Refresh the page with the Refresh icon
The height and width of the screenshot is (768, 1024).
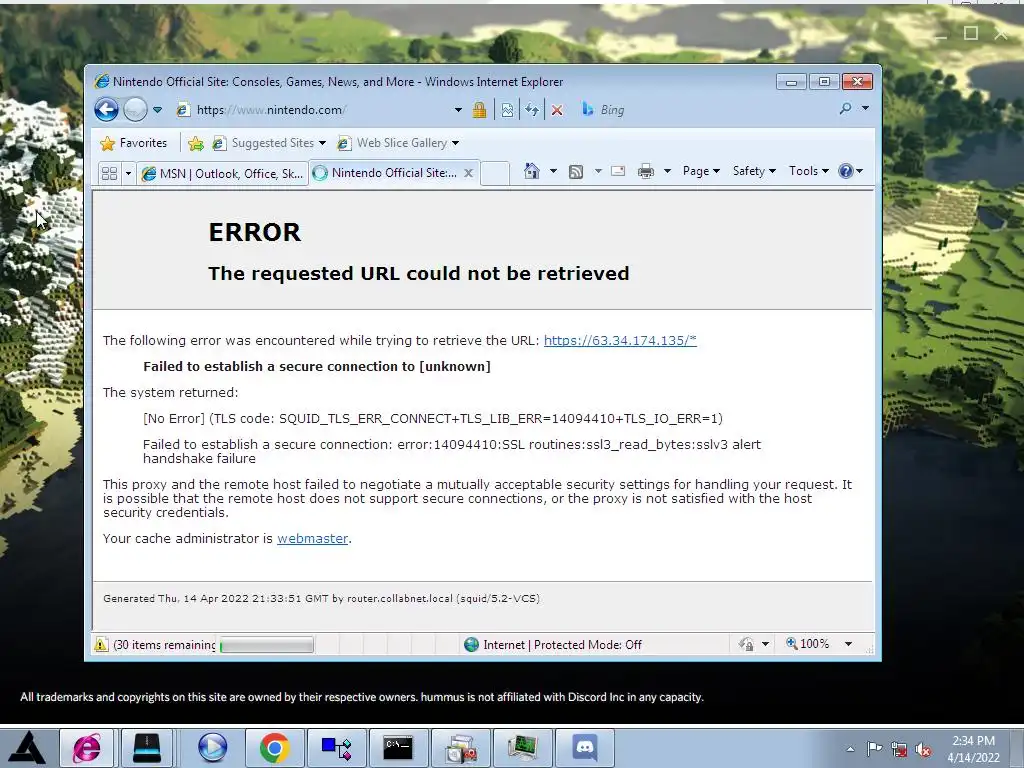tap(532, 110)
